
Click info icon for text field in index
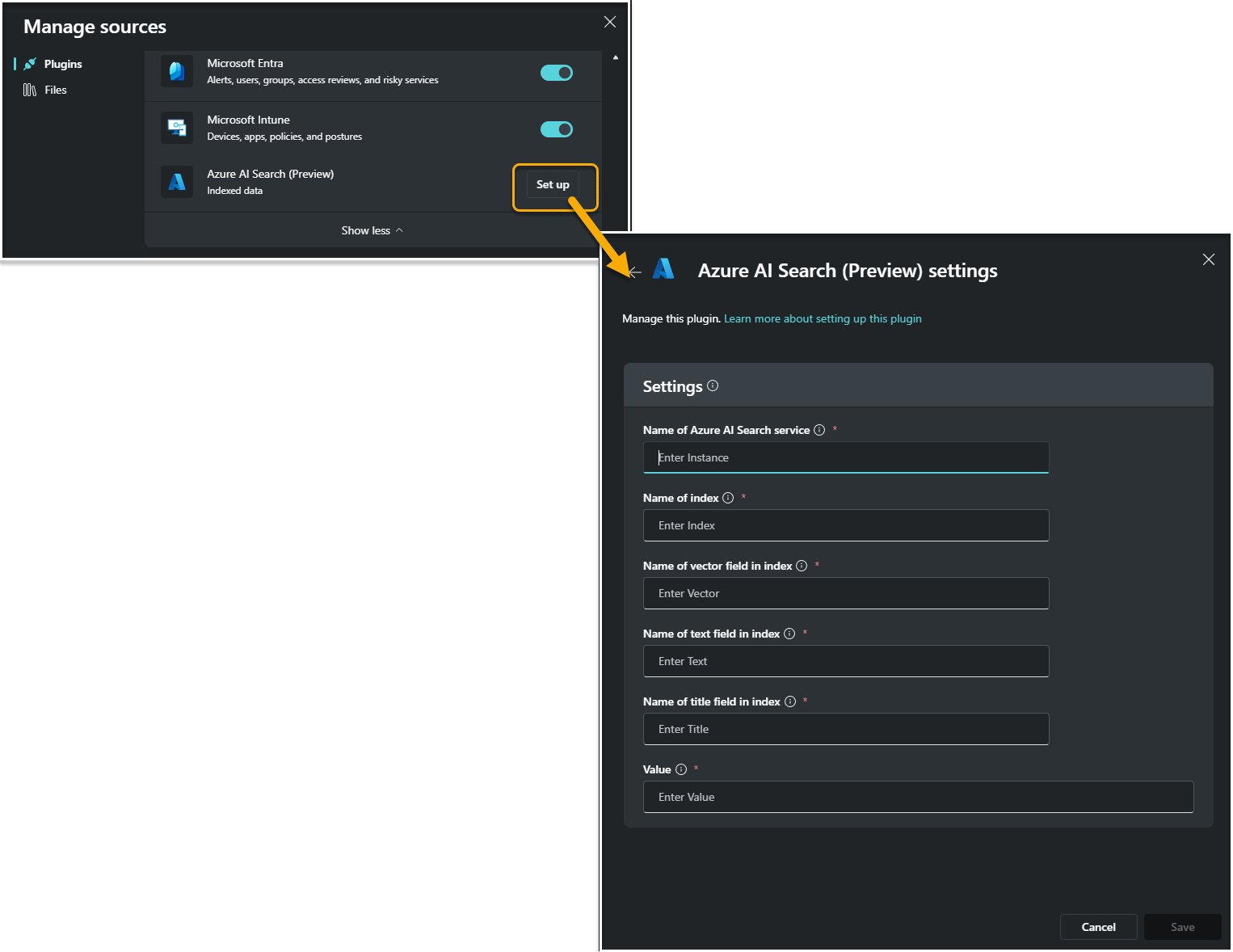click(x=789, y=634)
